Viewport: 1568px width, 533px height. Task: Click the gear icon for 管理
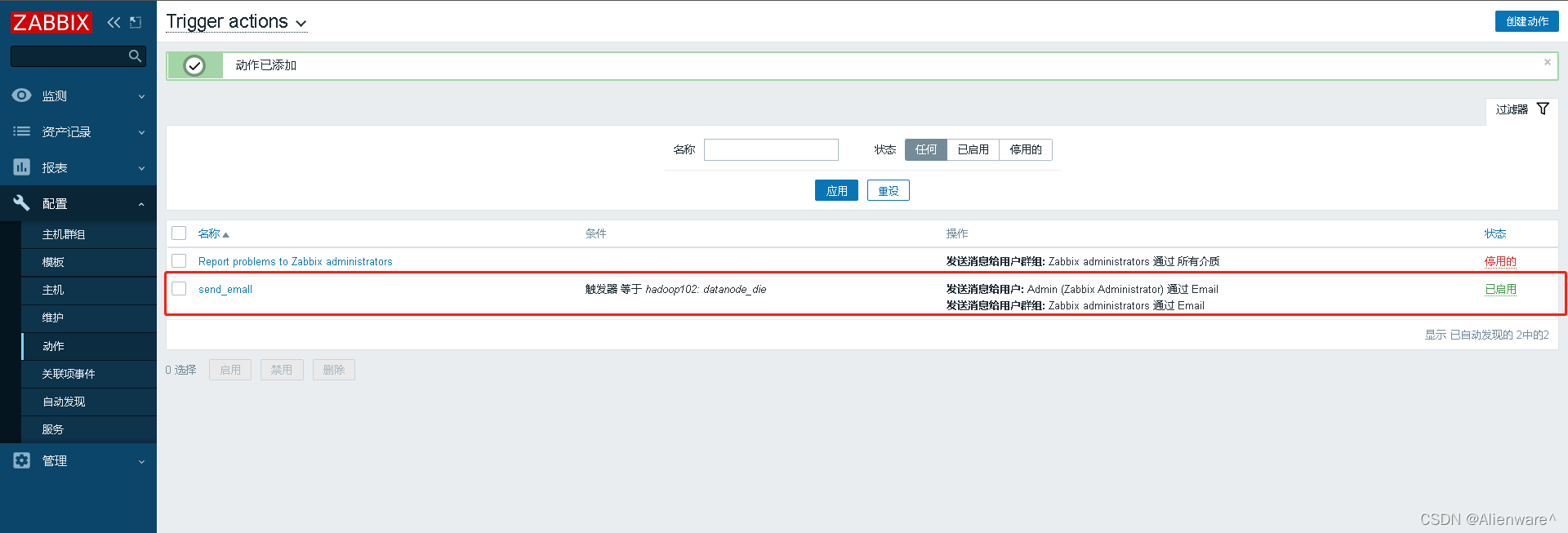21,460
